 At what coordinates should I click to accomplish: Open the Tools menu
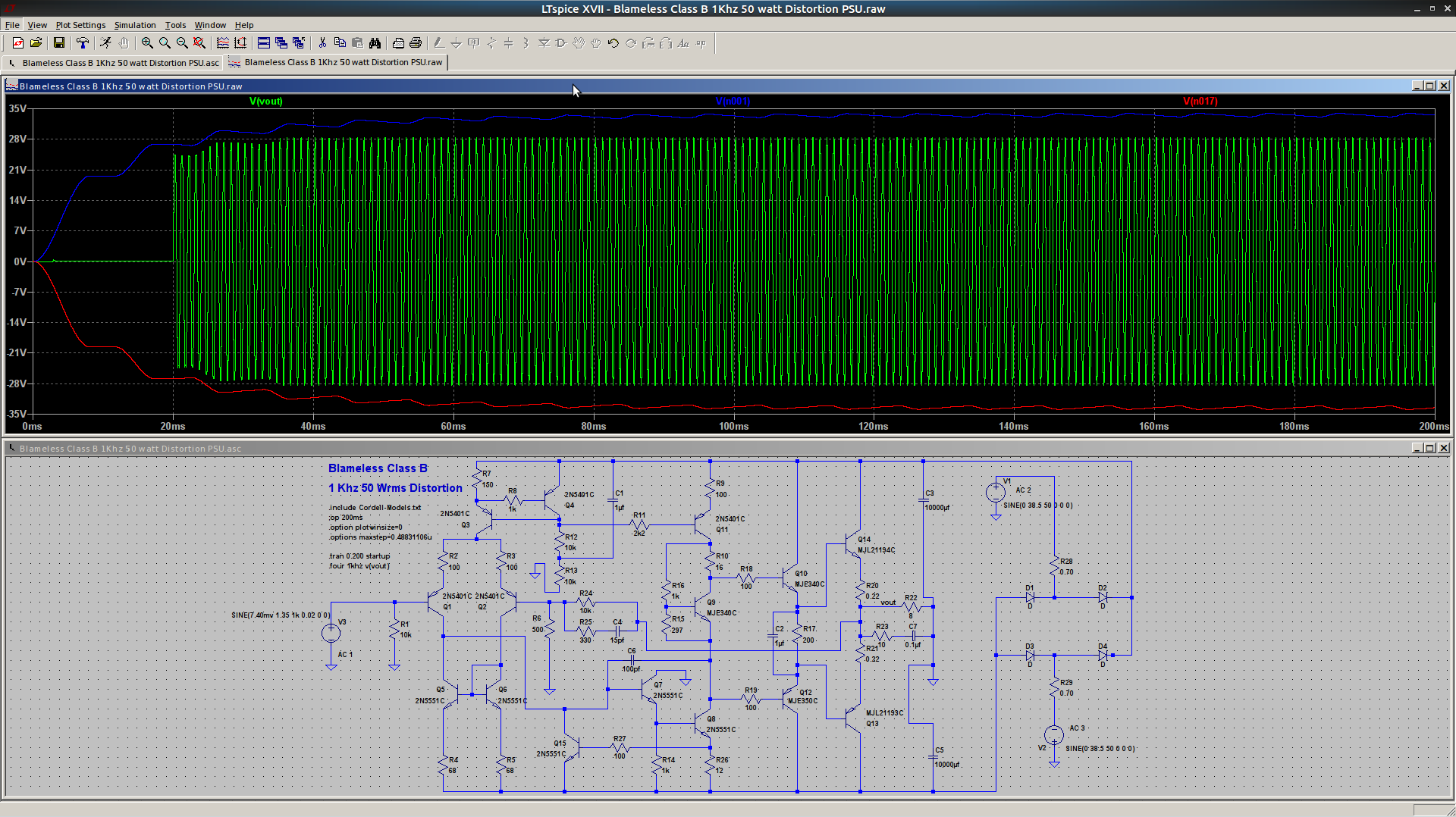coord(175,25)
